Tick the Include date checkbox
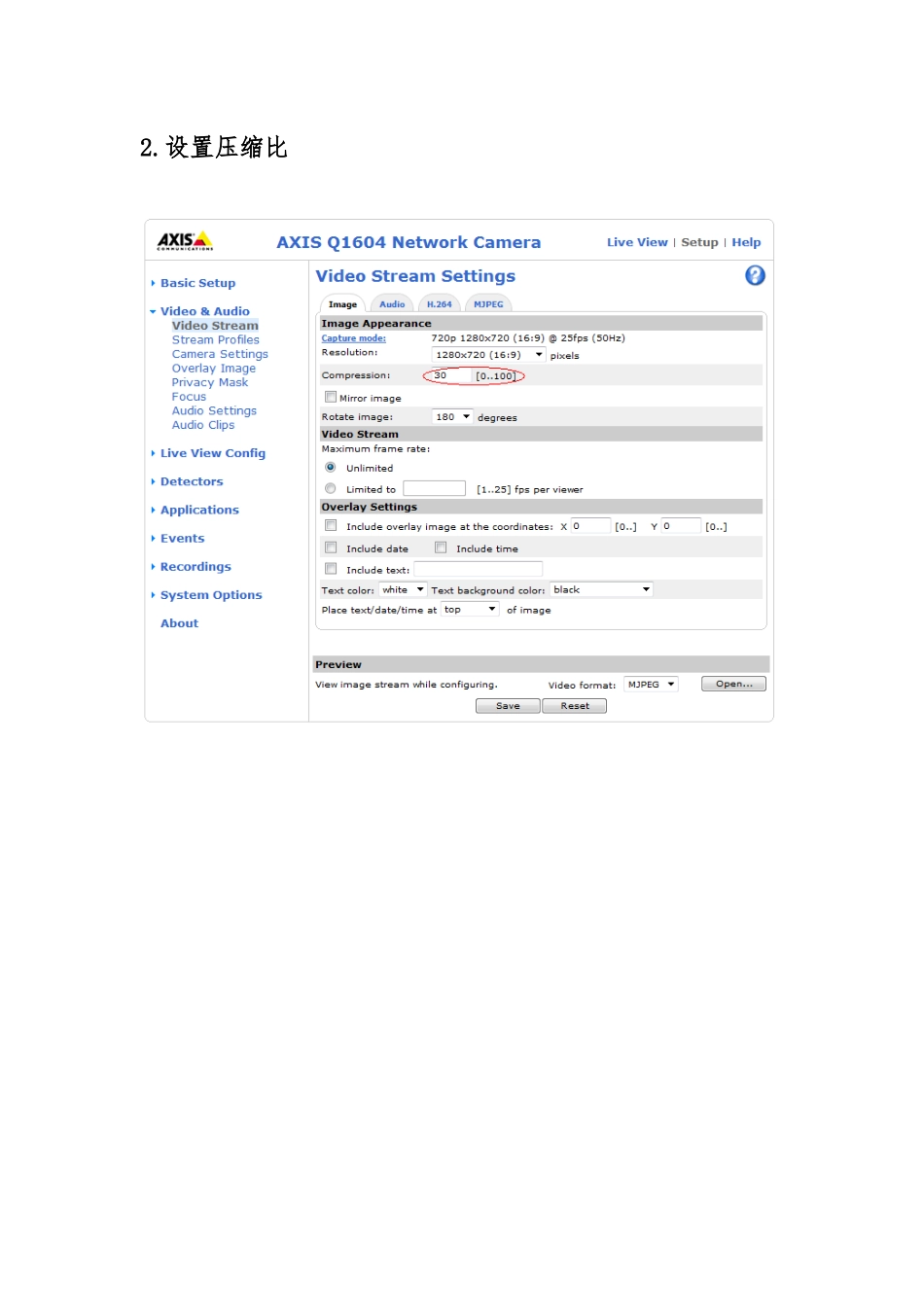Image resolution: width=924 pixels, height=1307 pixels. (331, 548)
